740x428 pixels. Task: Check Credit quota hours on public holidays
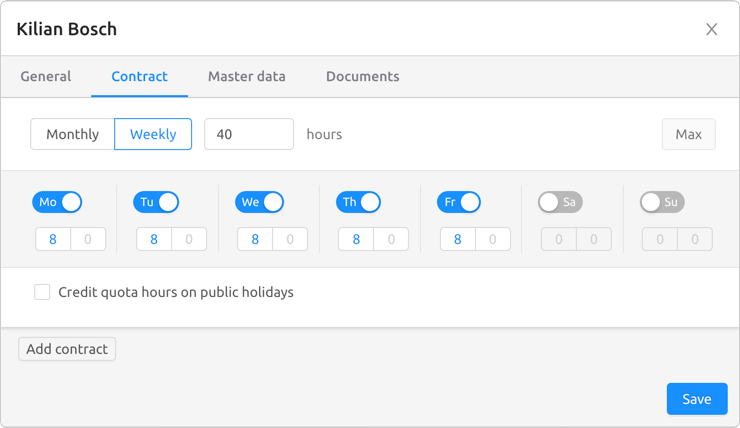click(x=42, y=292)
